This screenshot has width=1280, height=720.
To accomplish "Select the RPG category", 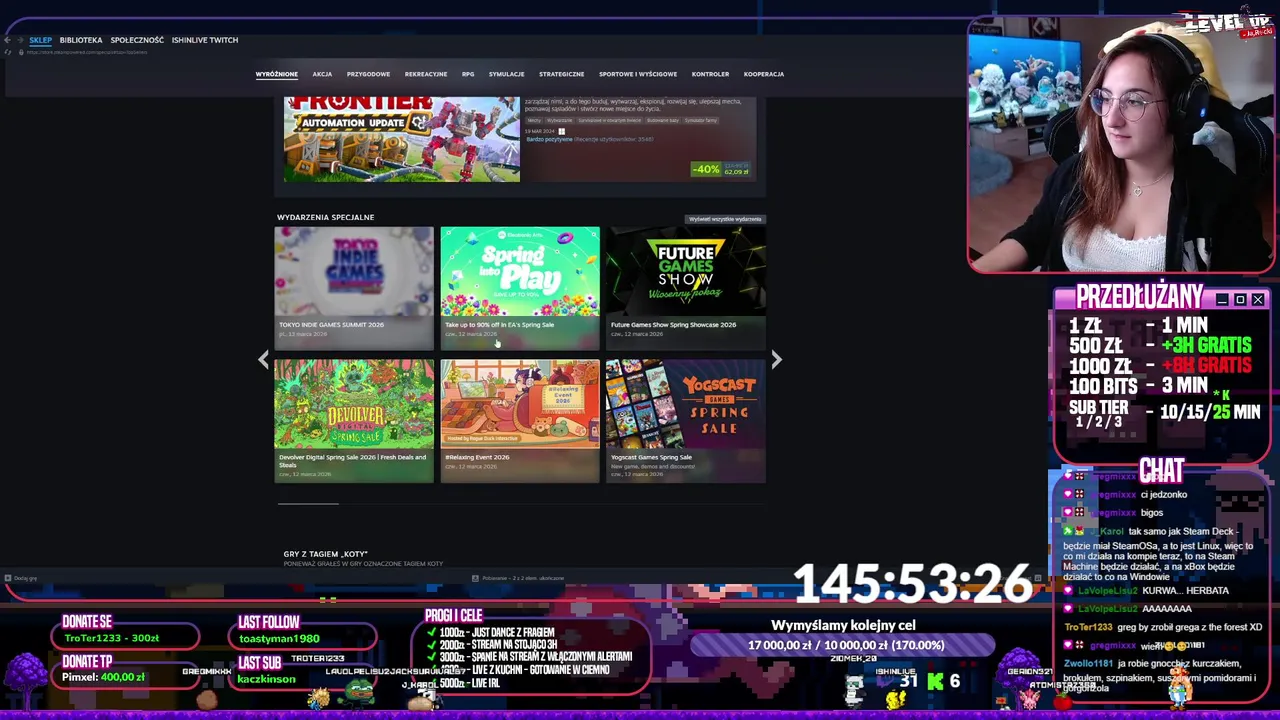I will click(468, 74).
